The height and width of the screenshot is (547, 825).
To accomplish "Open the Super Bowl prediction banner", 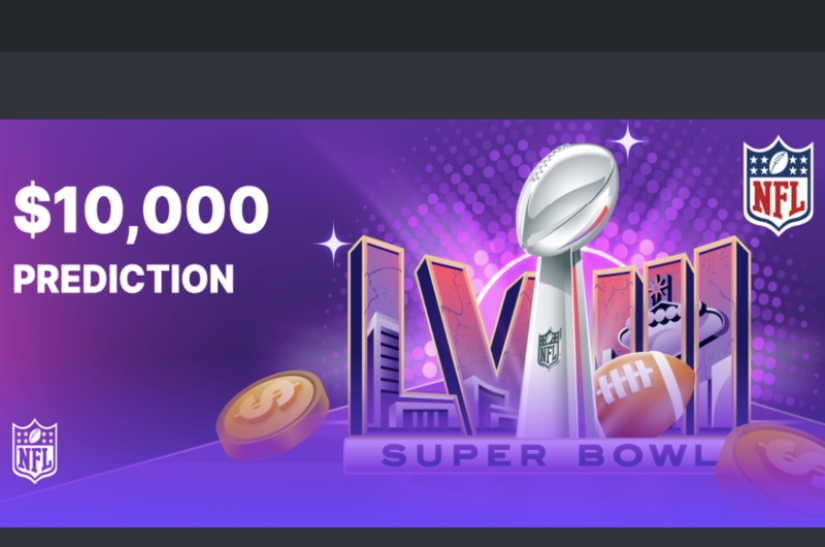I will [x=412, y=323].
